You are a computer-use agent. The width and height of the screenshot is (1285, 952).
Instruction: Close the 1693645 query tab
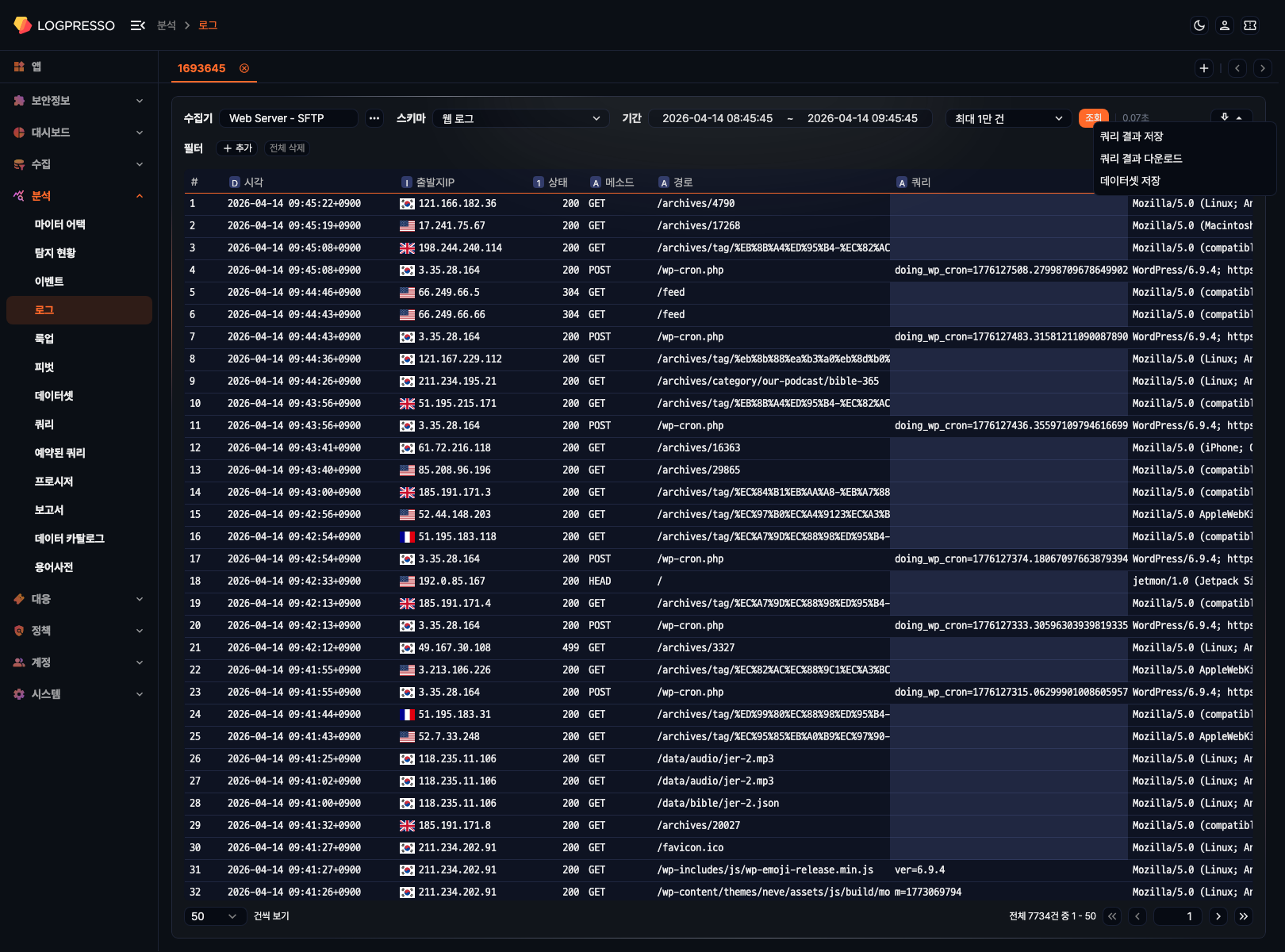point(244,68)
